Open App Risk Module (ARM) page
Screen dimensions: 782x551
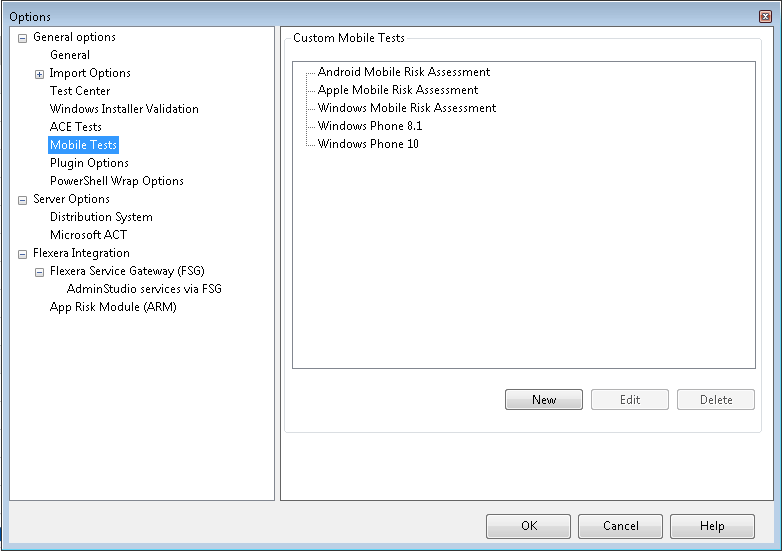113,307
